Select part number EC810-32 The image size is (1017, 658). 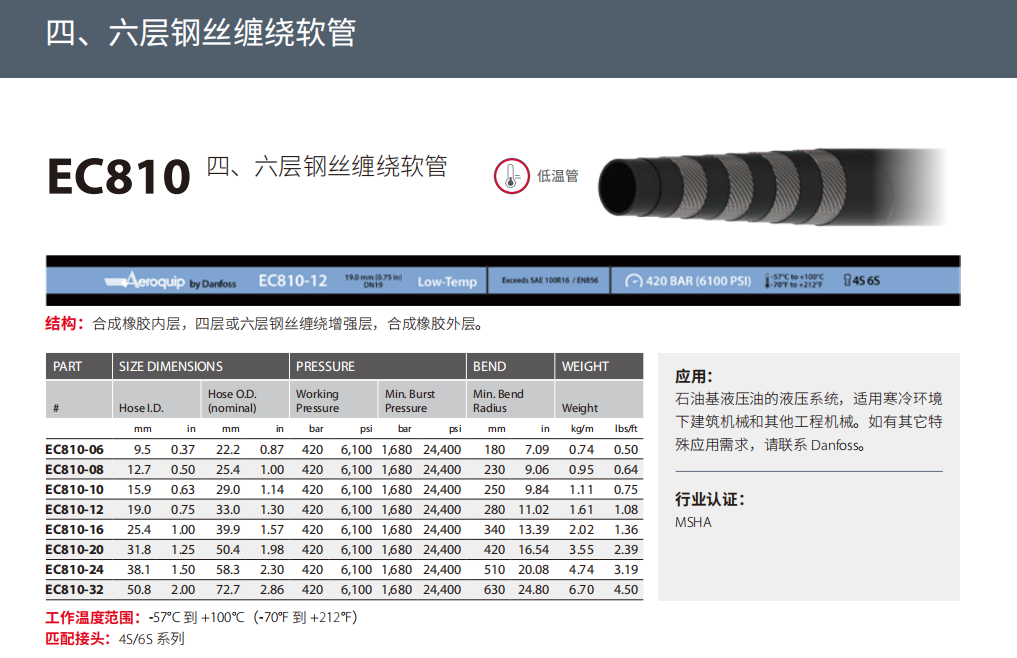75,589
